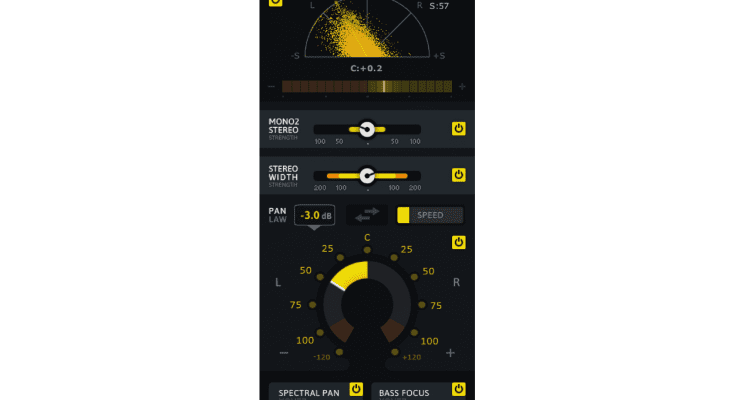
Task: Click the vectorscope power icon at top
Action: pyautogui.click(x=275, y=2)
